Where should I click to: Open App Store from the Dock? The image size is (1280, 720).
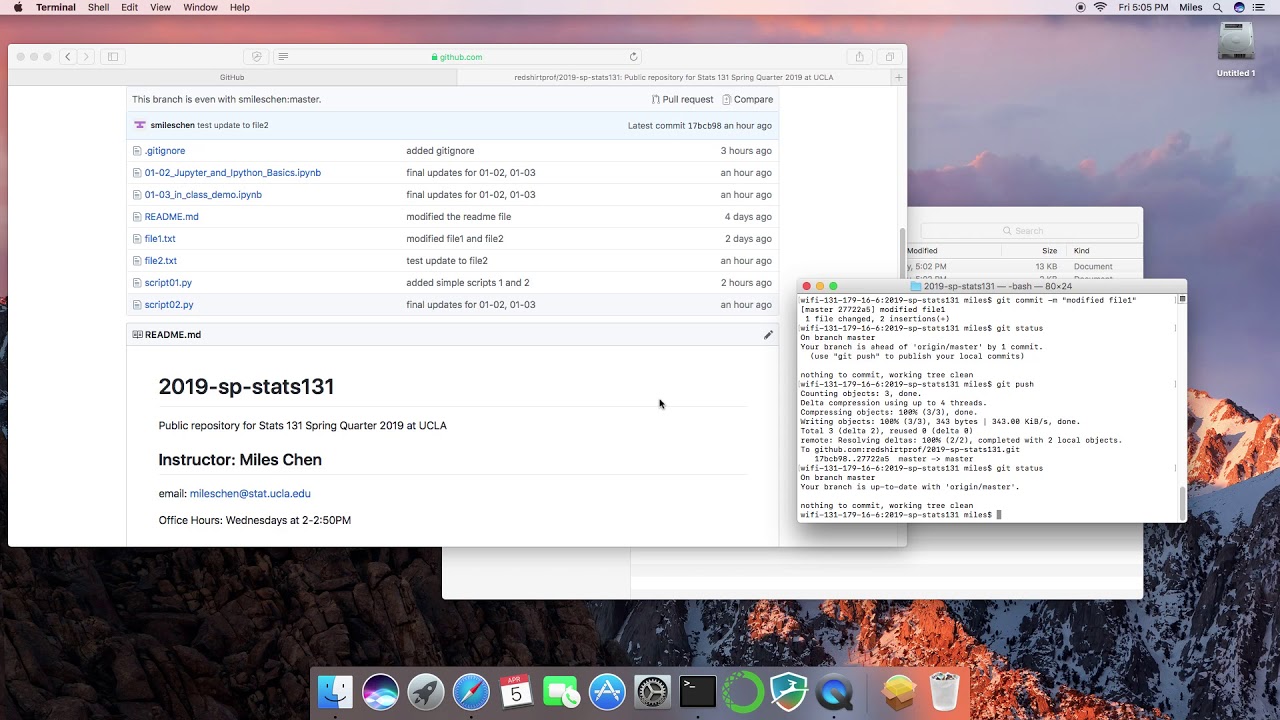coord(607,691)
